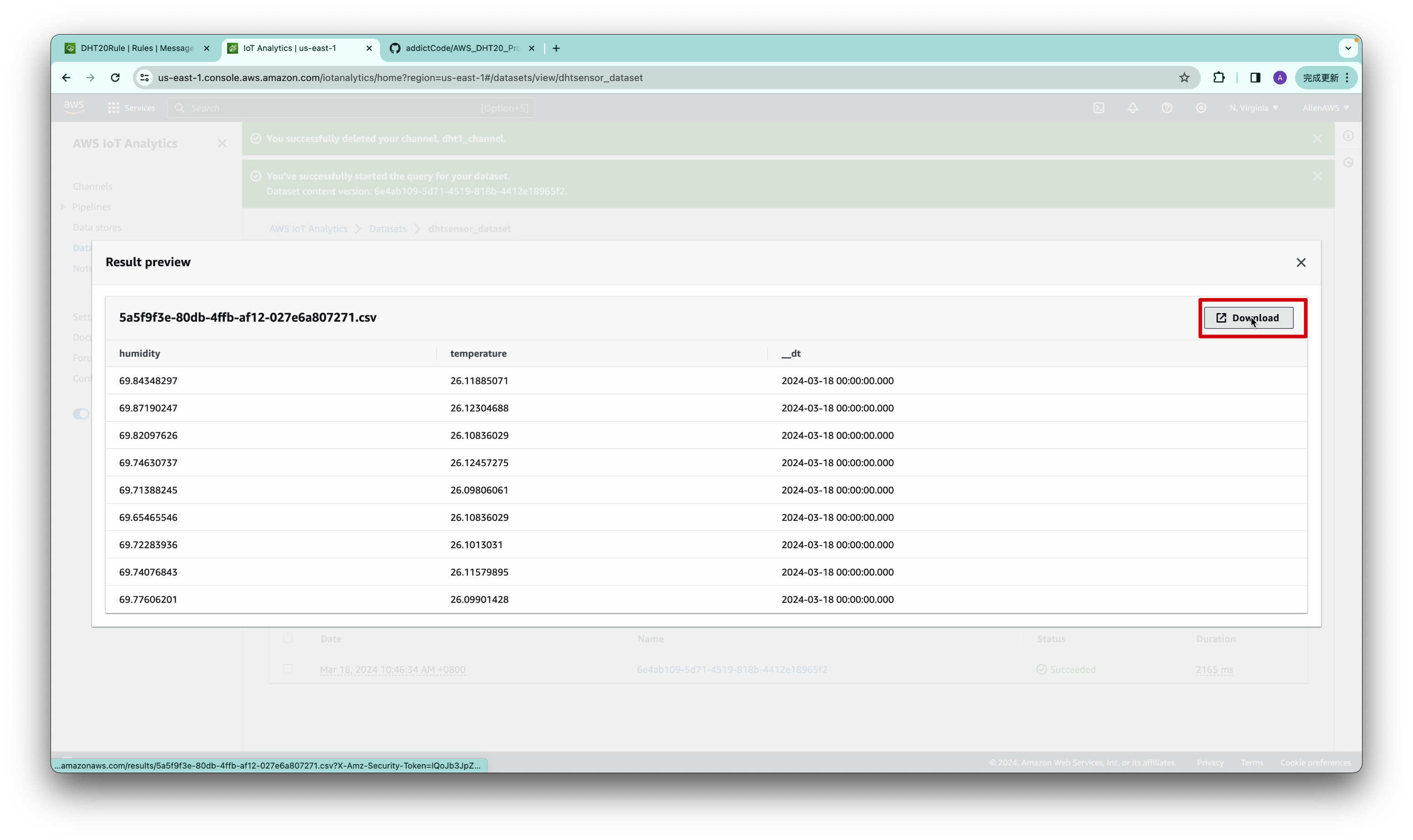Click the browser forward arrow

tap(91, 77)
